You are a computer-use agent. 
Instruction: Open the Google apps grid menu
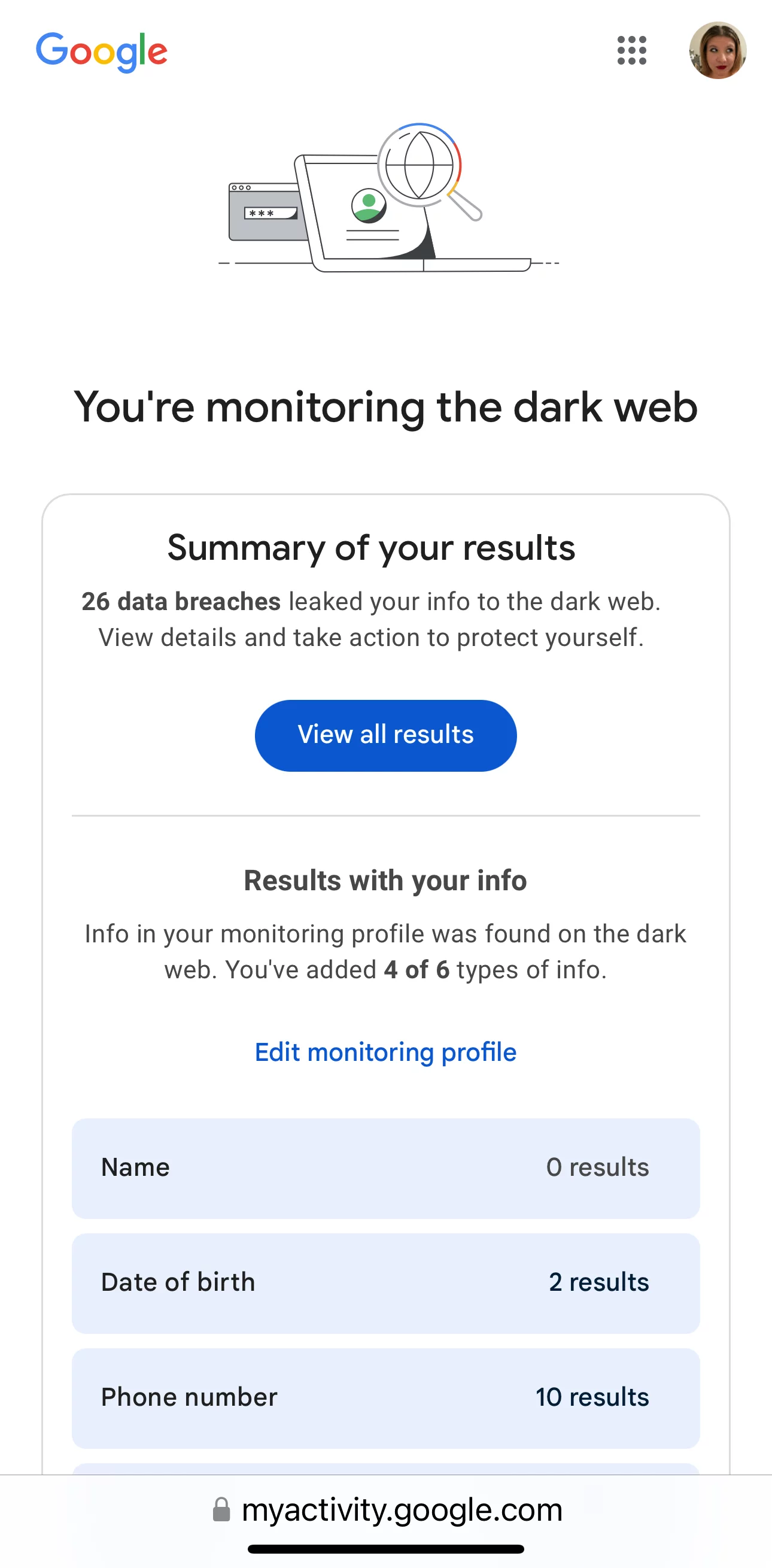pyautogui.click(x=631, y=50)
